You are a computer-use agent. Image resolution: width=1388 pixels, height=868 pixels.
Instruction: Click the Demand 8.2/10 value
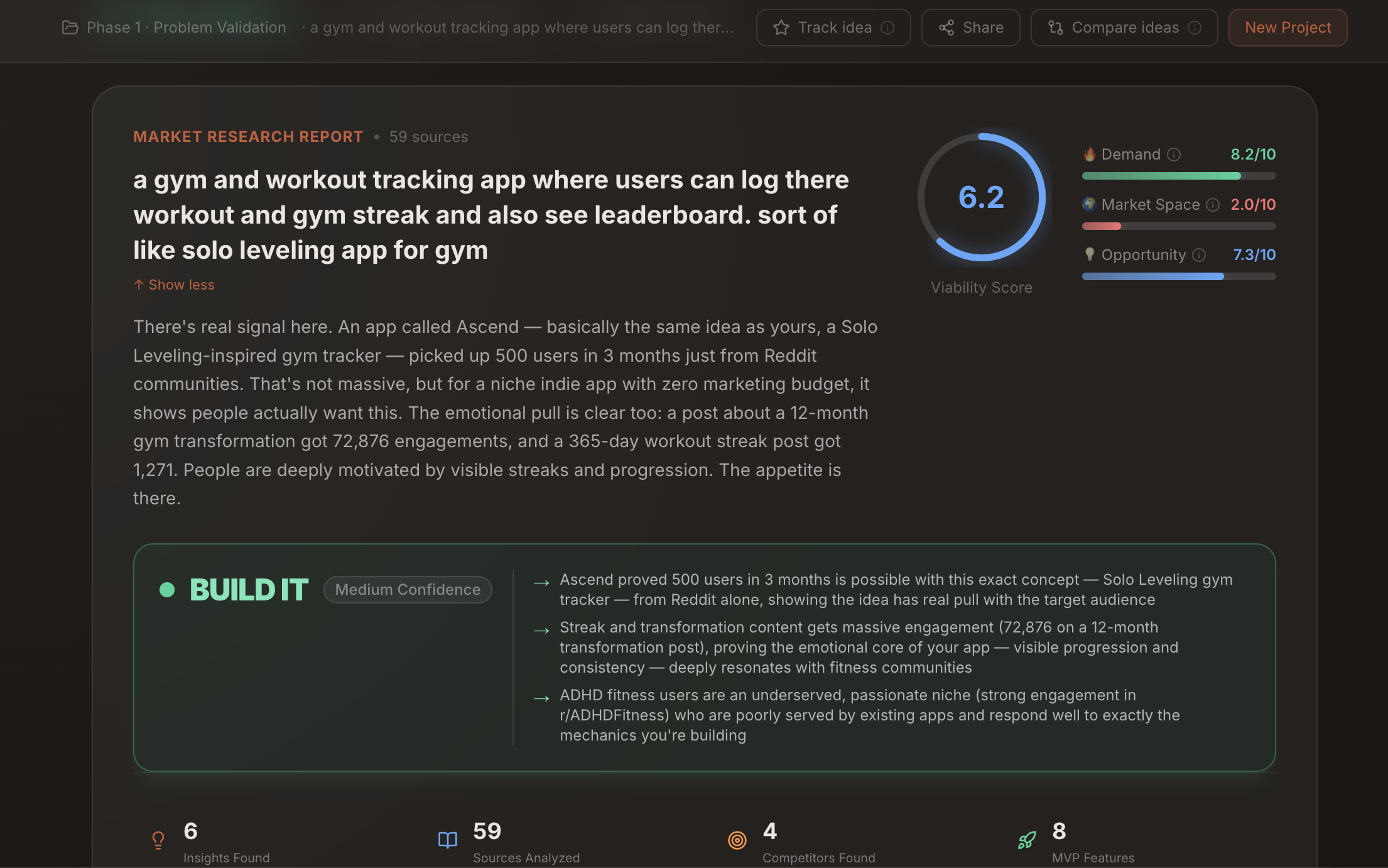click(1253, 155)
